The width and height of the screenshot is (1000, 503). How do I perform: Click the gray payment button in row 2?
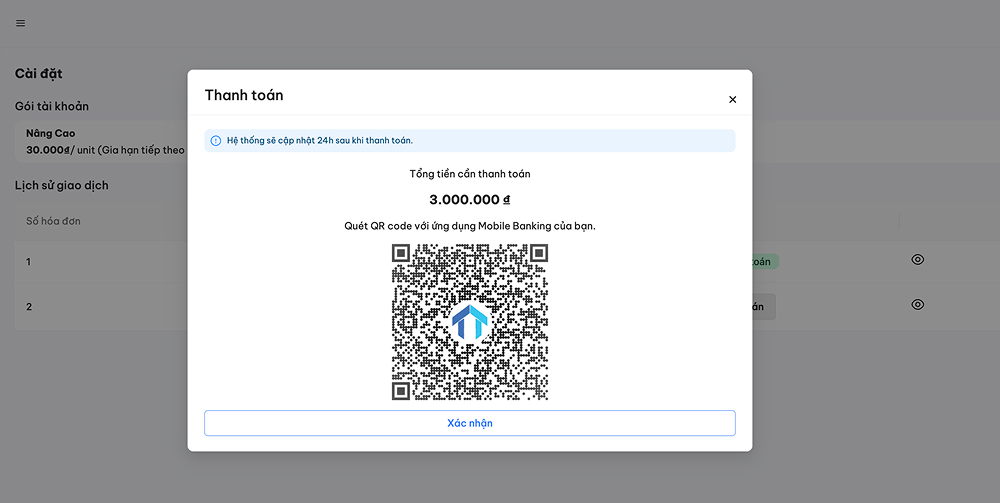tap(763, 307)
